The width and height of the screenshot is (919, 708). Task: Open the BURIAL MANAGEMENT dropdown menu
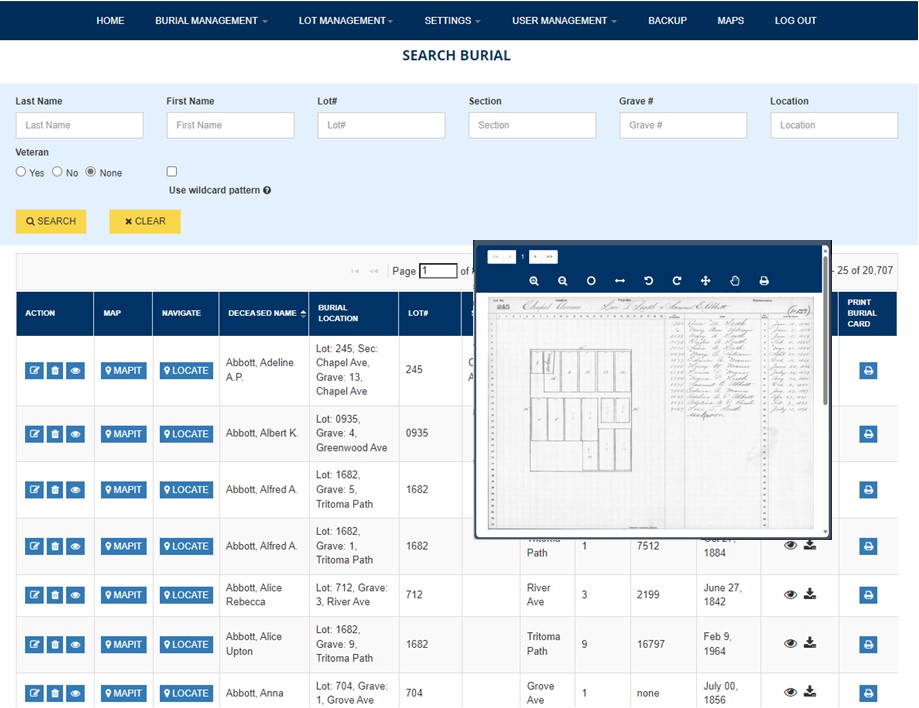(210, 20)
